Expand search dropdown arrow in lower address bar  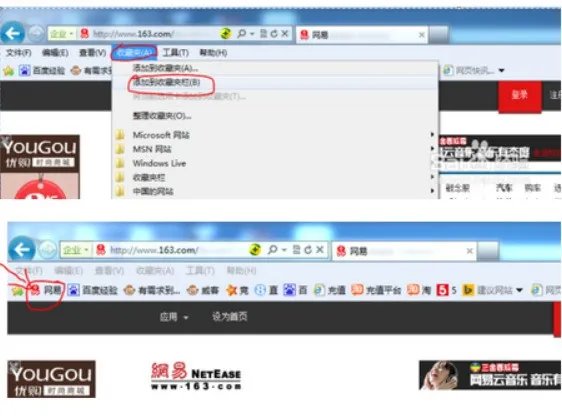point(284,250)
